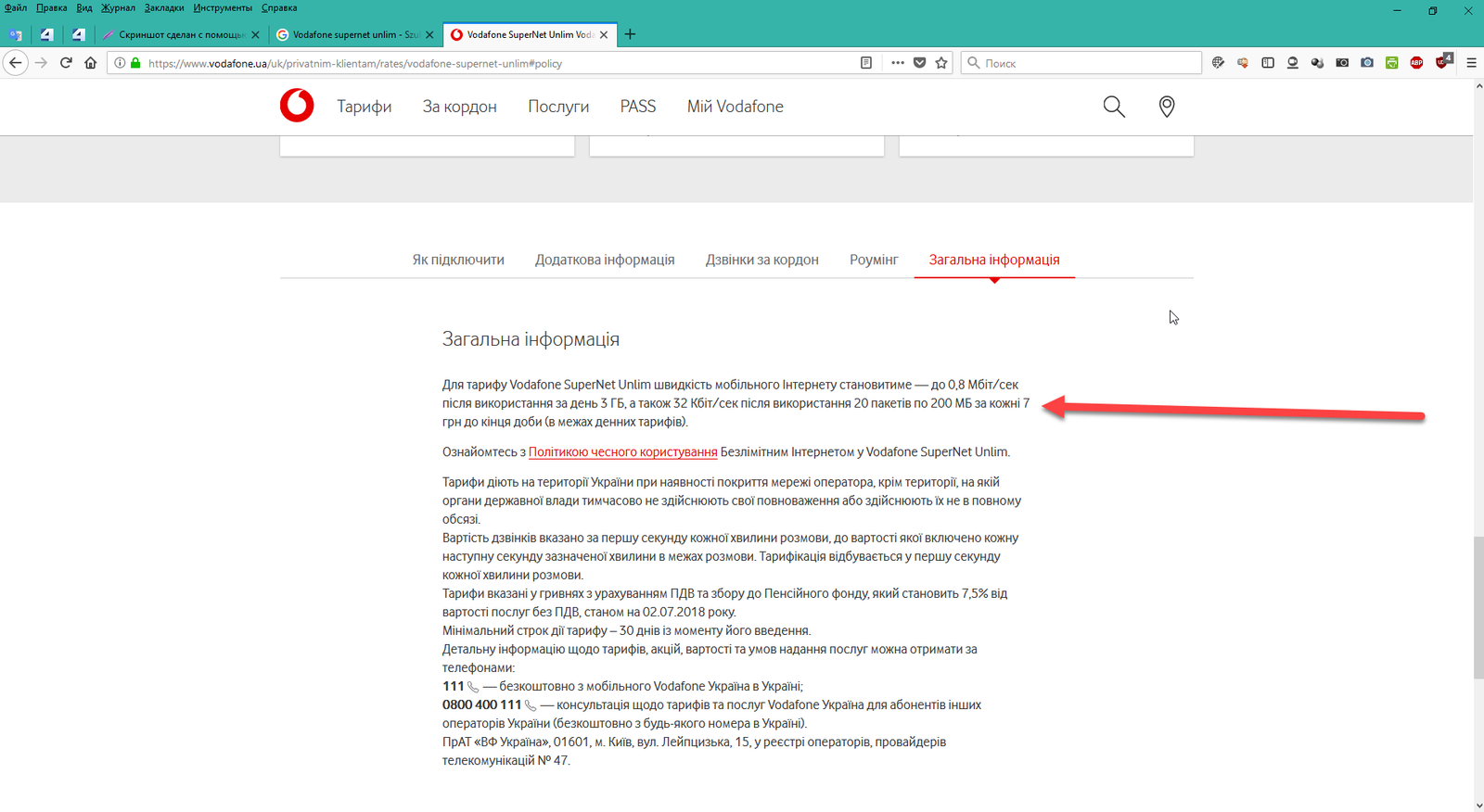Toggle Reader View icon in address bar
The height and width of the screenshot is (812, 1484).
click(866, 63)
